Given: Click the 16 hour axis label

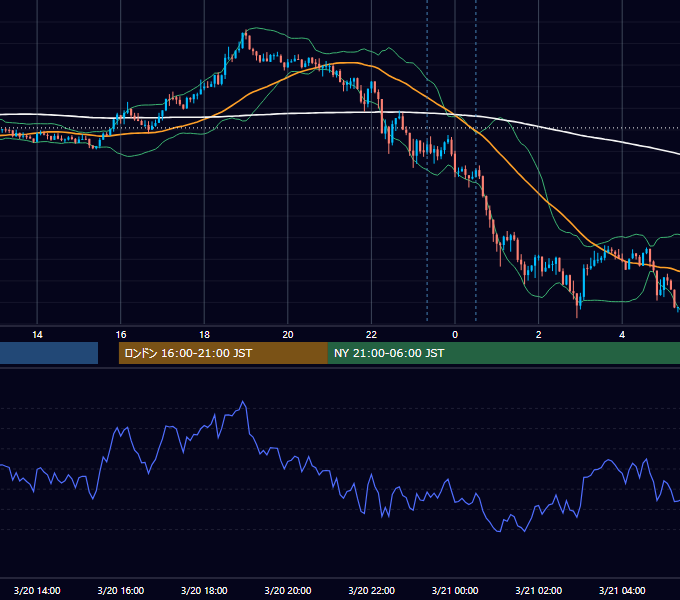Looking at the screenshot, I should [x=121, y=335].
